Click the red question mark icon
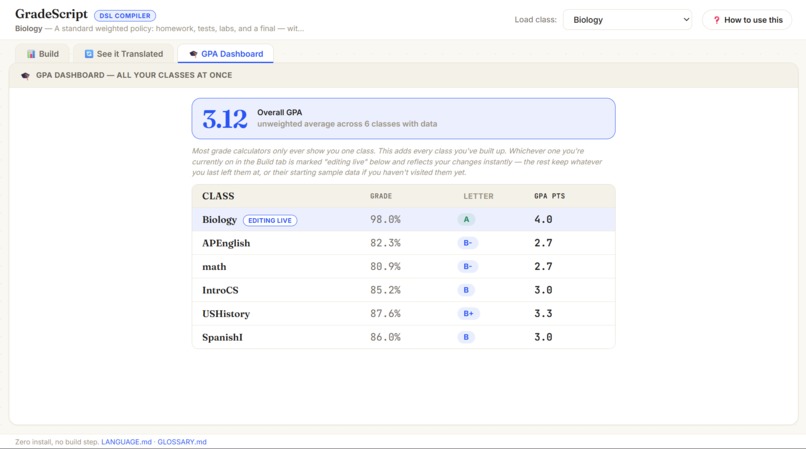This screenshot has height=449, width=806. [x=717, y=20]
